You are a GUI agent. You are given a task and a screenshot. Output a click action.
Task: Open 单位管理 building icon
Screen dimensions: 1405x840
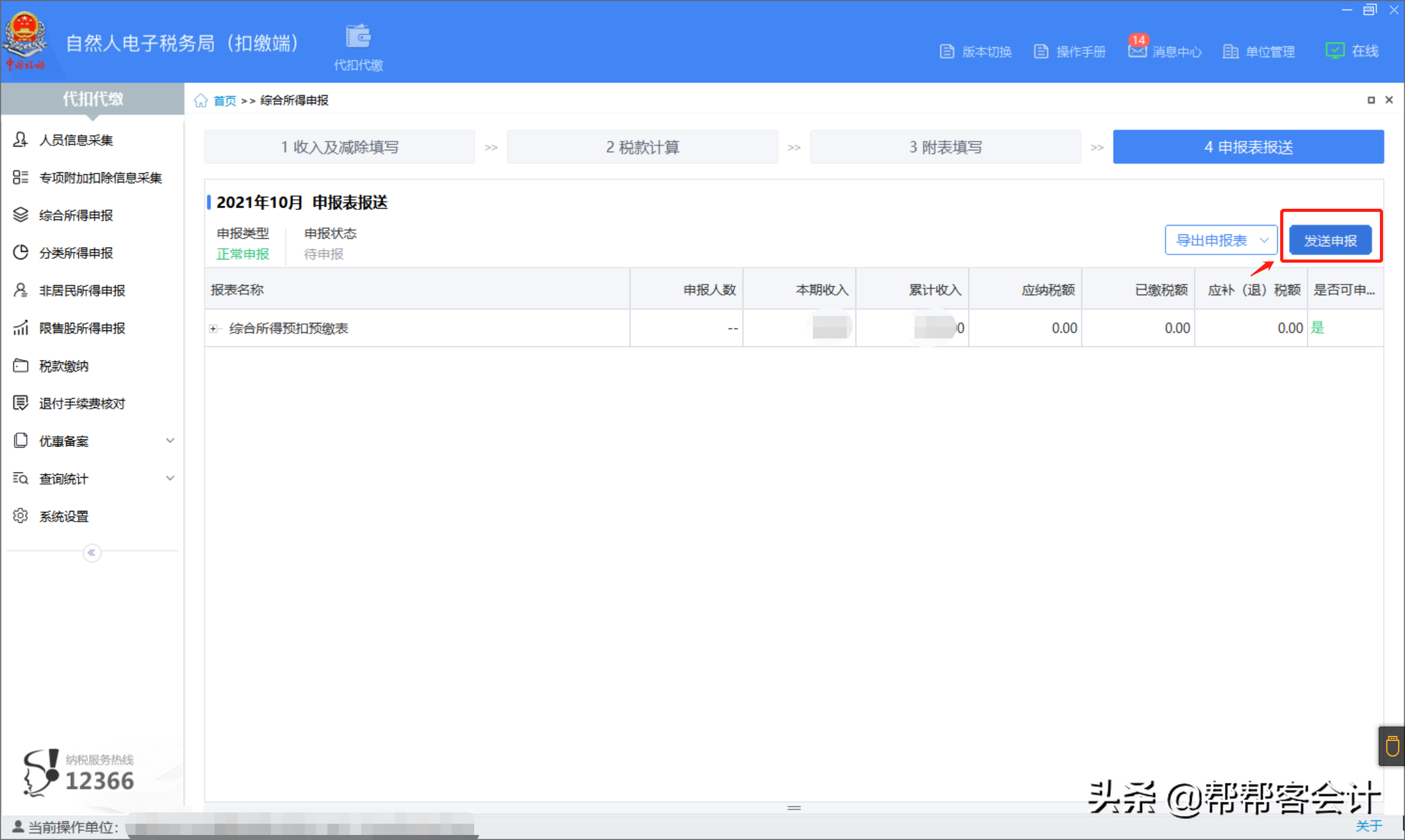(1231, 51)
